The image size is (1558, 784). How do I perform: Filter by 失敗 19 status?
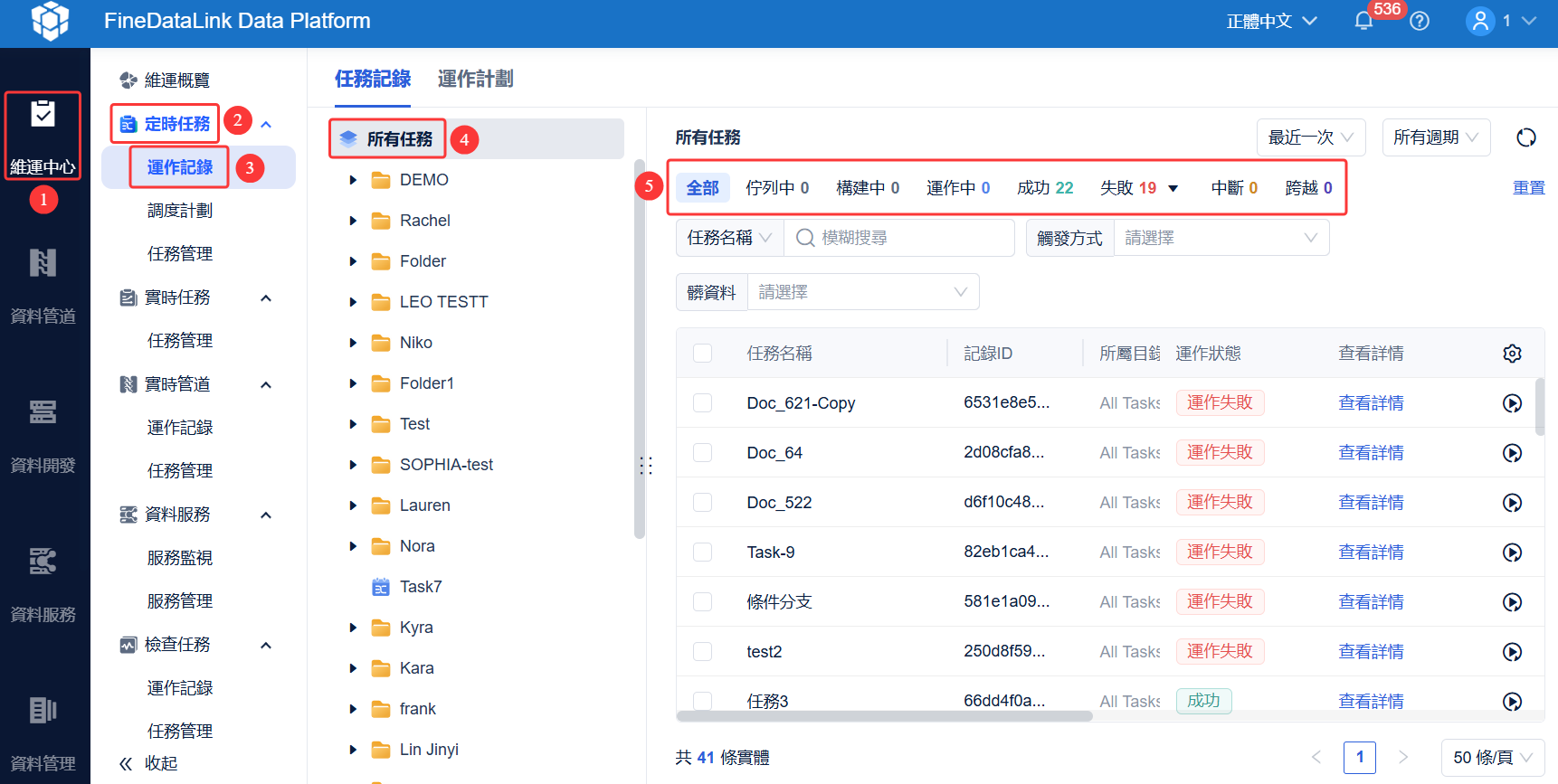(1128, 188)
